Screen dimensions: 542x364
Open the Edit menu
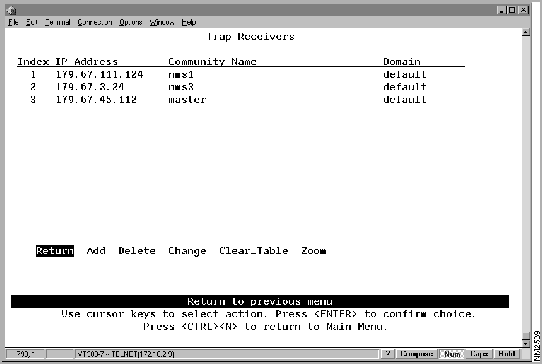(x=31, y=22)
